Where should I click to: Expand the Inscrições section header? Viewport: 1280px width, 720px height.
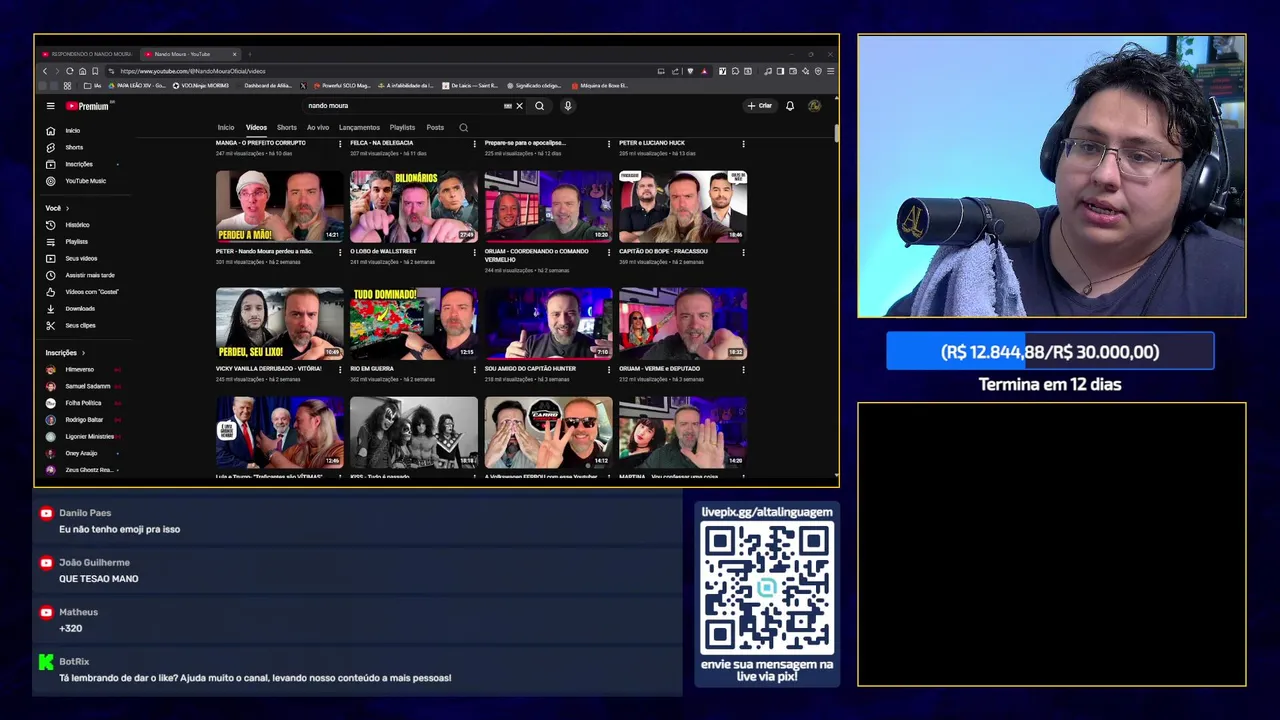click(65, 353)
